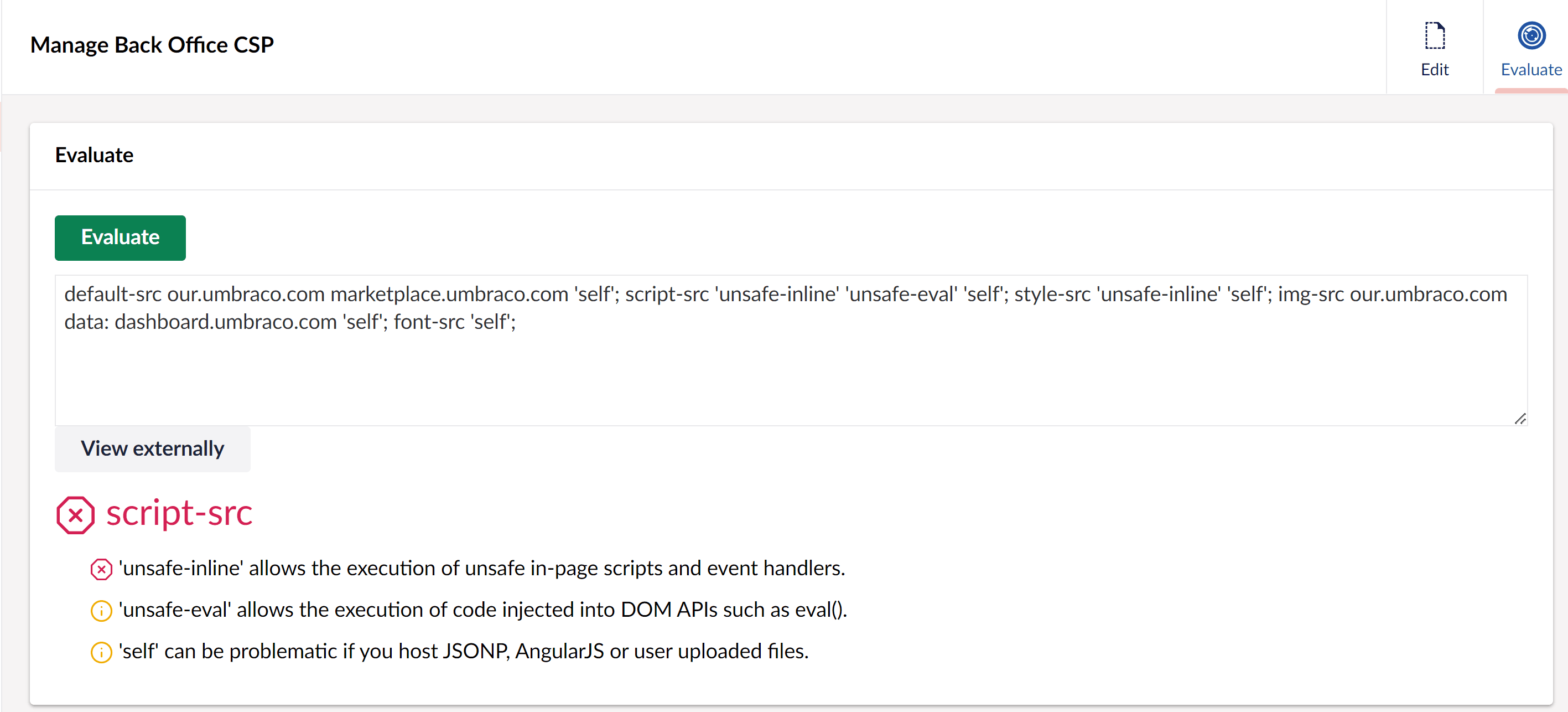Click on font-src 'self' in policy text
The image size is (1568, 712).
pos(454,322)
